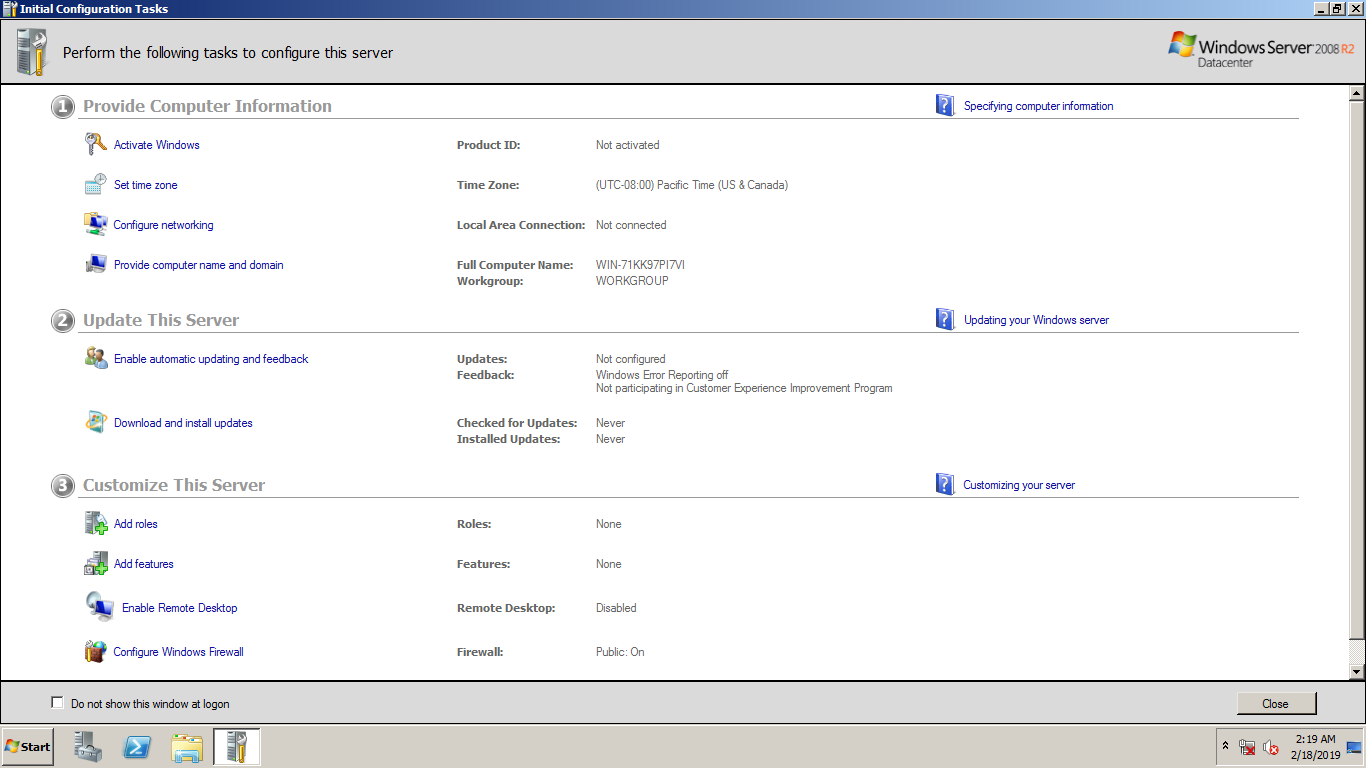Click the Remote Desktop 'Disabled' value
This screenshot has width=1366, height=768.
point(616,608)
